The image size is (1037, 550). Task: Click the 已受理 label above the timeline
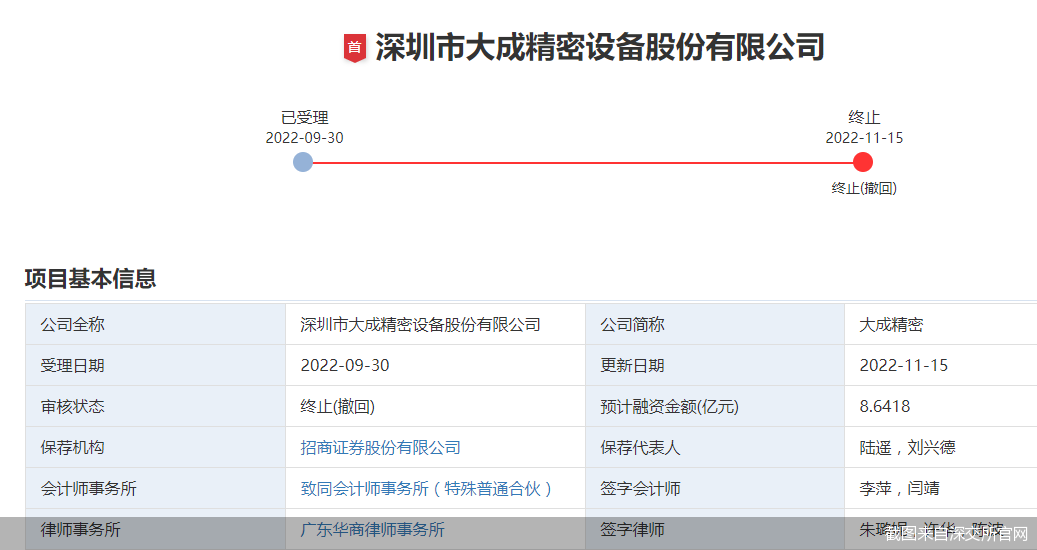305,118
